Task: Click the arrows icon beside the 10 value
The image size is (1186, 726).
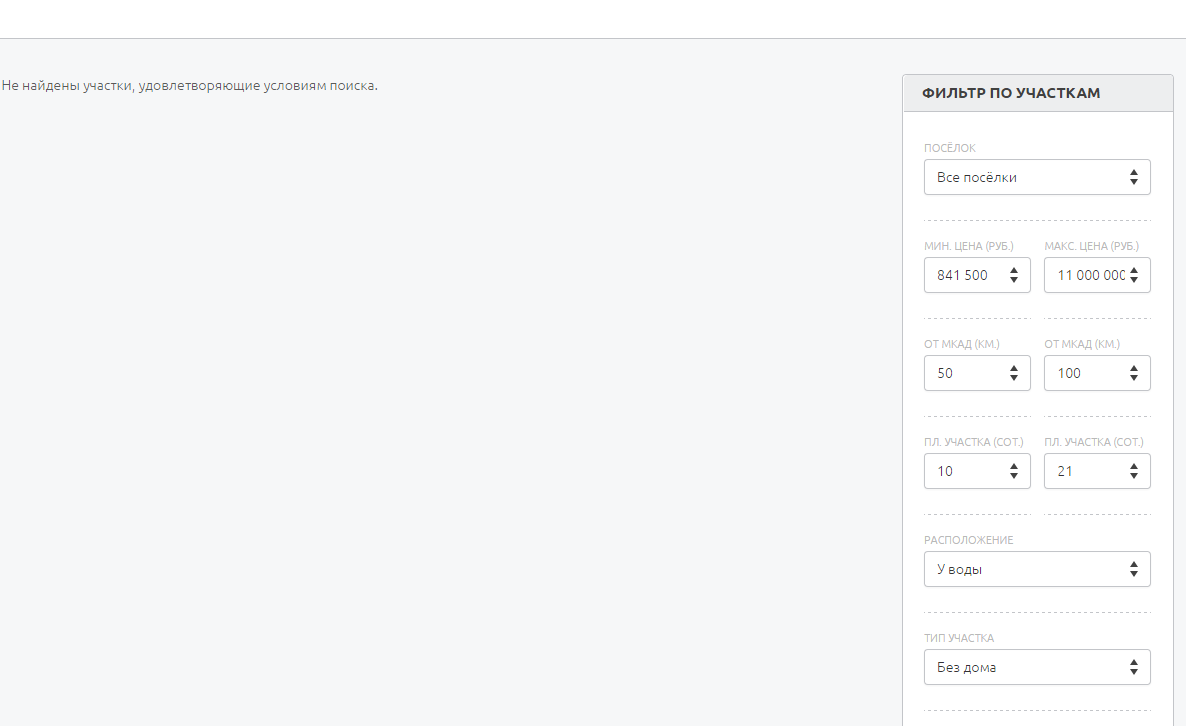Action: pos(1014,471)
